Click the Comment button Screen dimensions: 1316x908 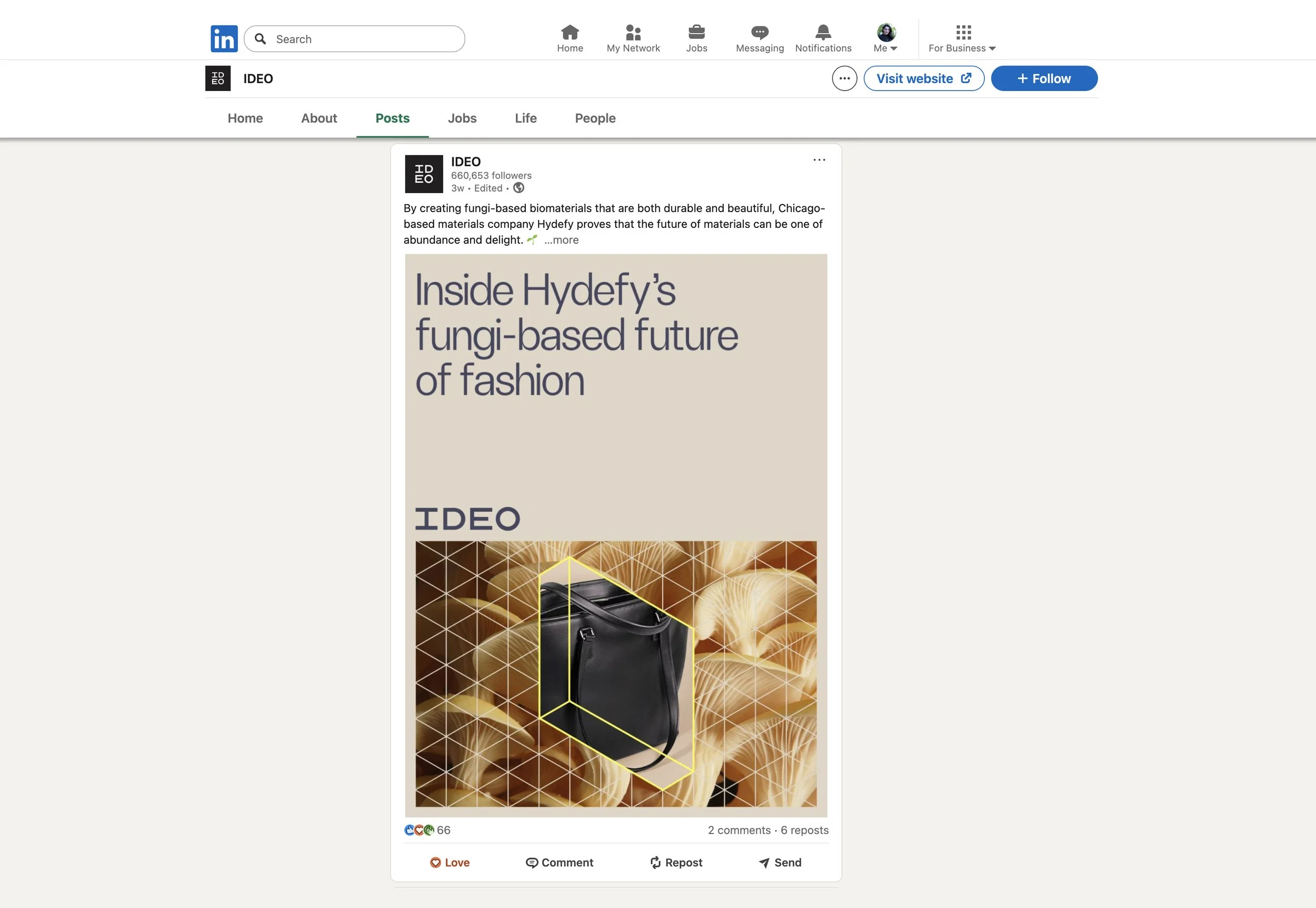[x=559, y=863]
